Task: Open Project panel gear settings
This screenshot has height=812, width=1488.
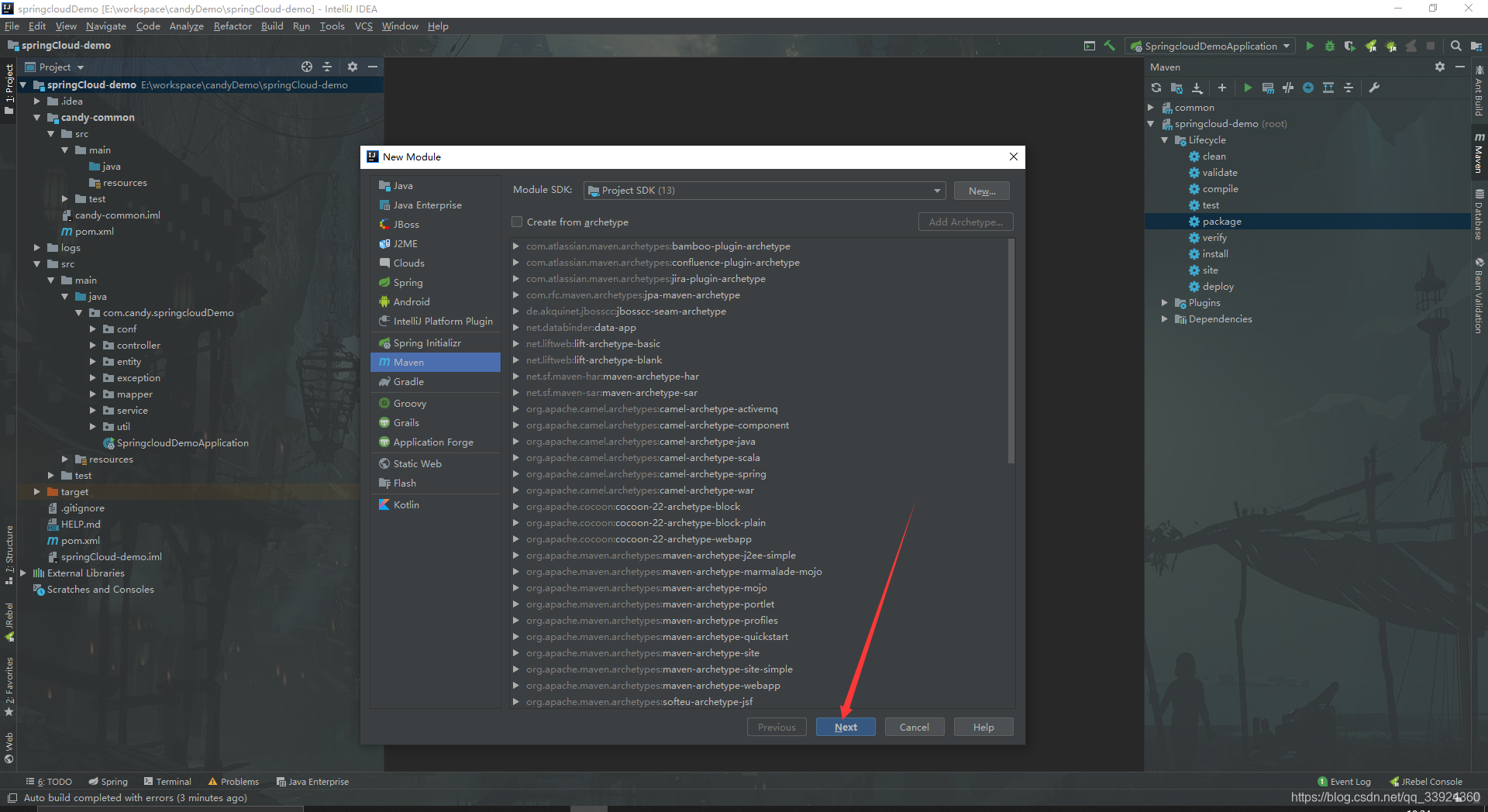Action: click(x=353, y=67)
